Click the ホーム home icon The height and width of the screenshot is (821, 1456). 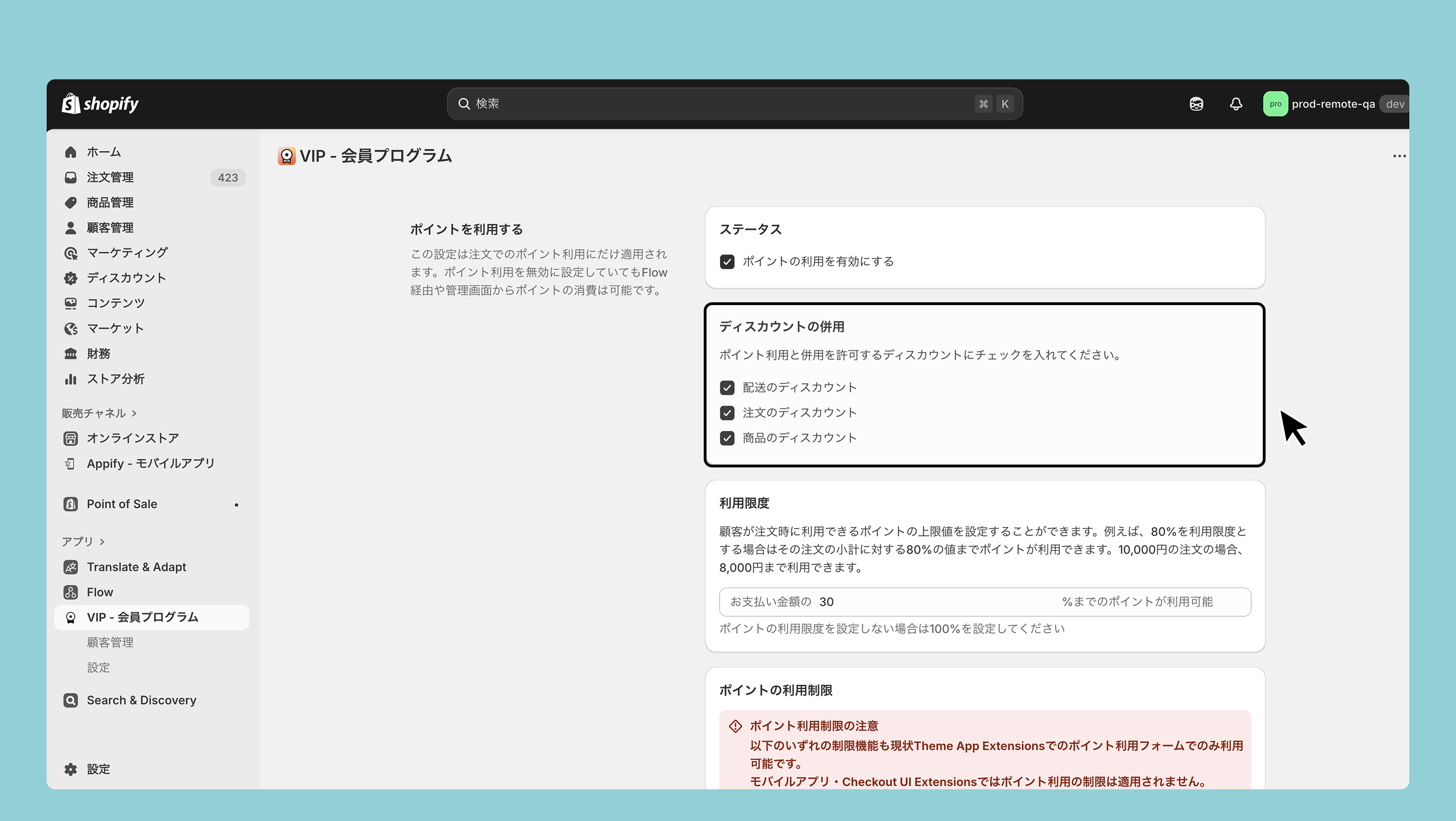click(x=70, y=152)
